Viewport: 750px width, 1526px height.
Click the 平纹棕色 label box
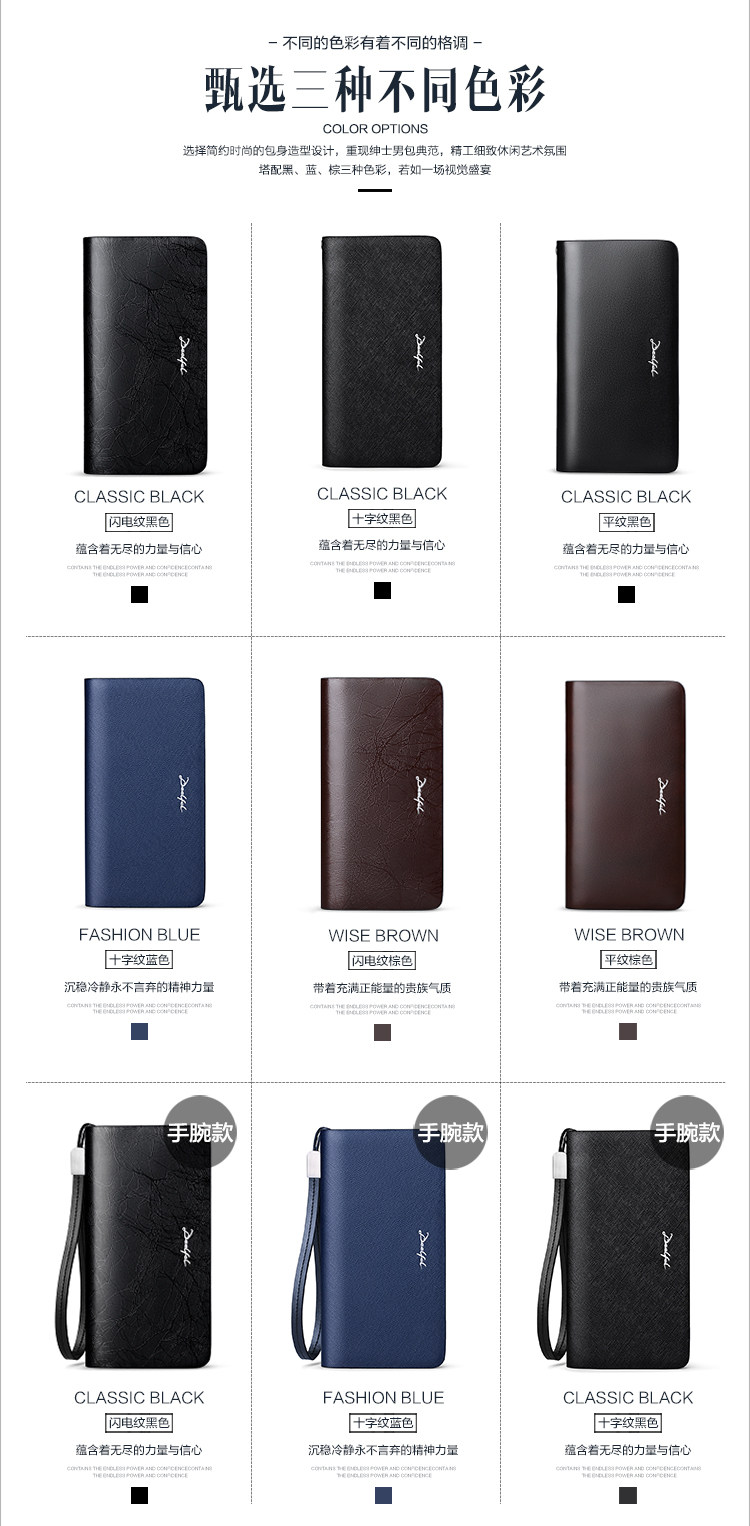pos(628,960)
